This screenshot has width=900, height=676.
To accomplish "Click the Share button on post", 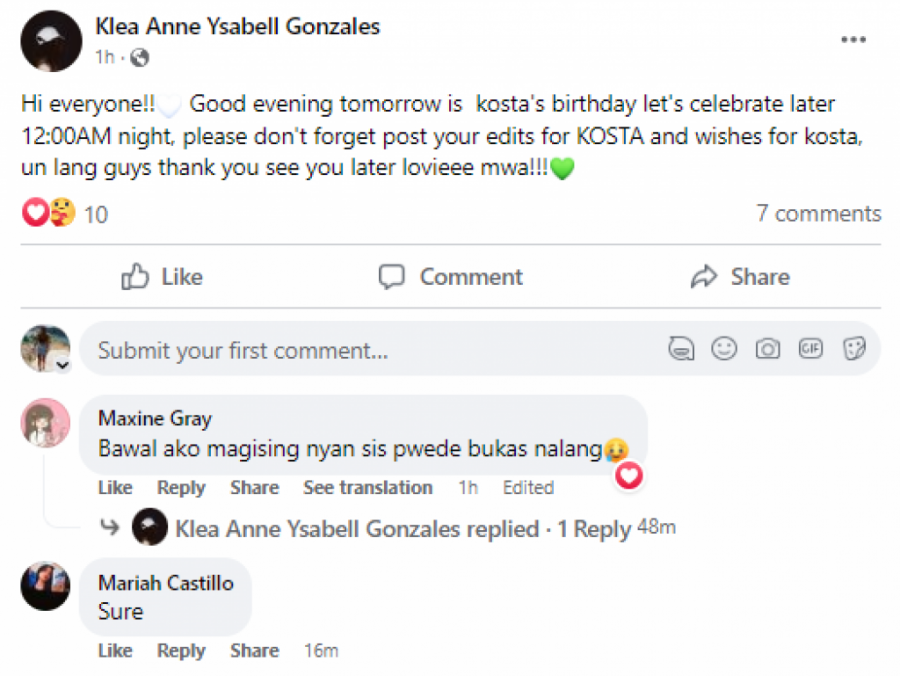I will coord(740,277).
